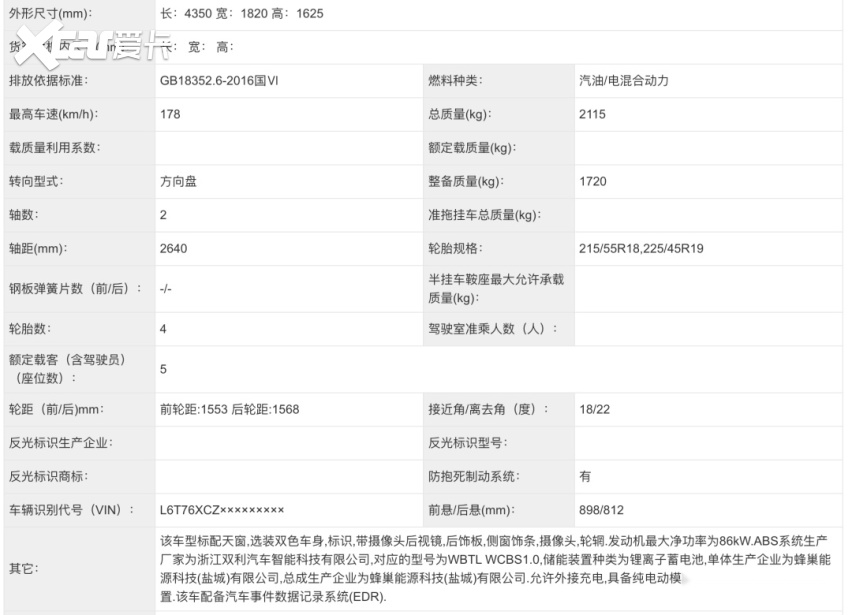Click the 外形尺寸(mm) label
The height and width of the screenshot is (615, 852).
51,14
